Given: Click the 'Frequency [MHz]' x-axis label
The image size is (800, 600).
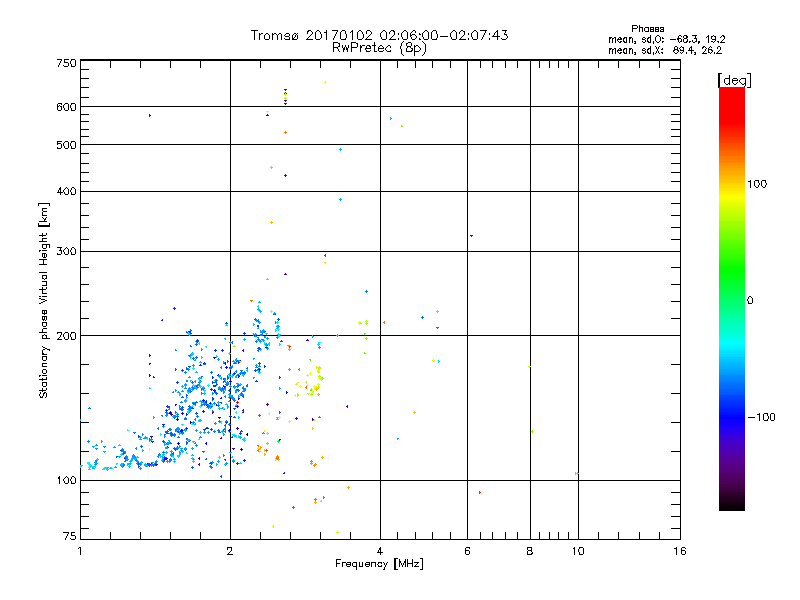Looking at the screenshot, I should tap(379, 564).
